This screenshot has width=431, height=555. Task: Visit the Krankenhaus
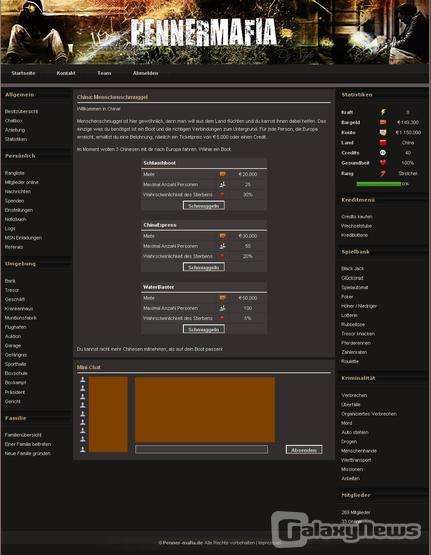pos(19,308)
